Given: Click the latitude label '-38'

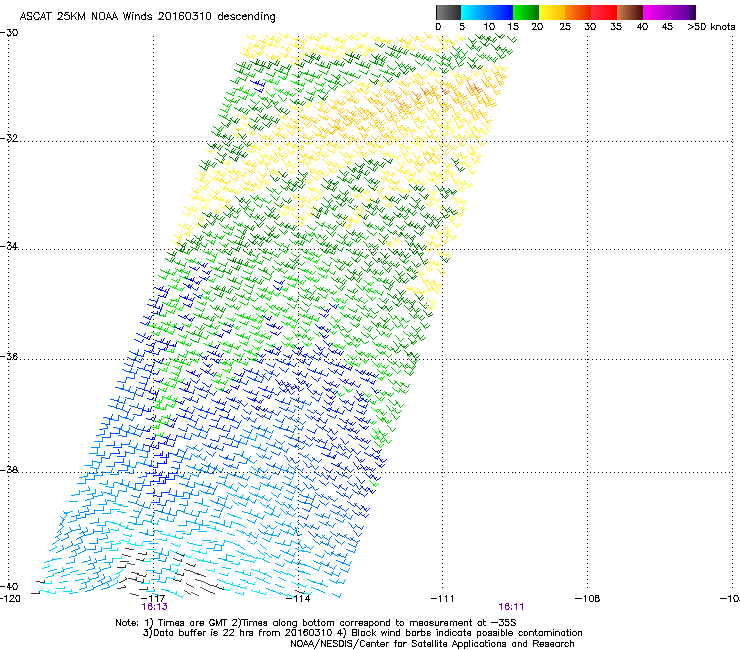Looking at the screenshot, I should click(9, 470).
